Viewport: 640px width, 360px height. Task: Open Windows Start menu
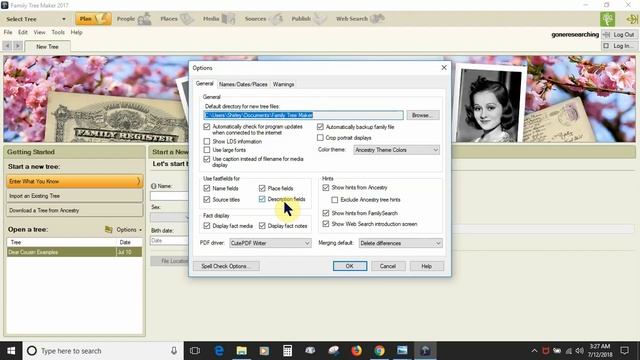[11, 351]
